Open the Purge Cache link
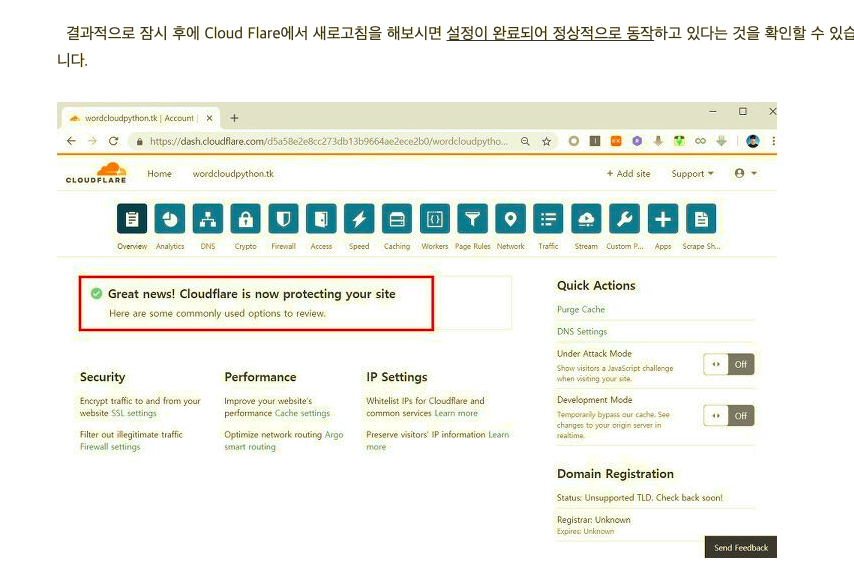 tap(581, 309)
